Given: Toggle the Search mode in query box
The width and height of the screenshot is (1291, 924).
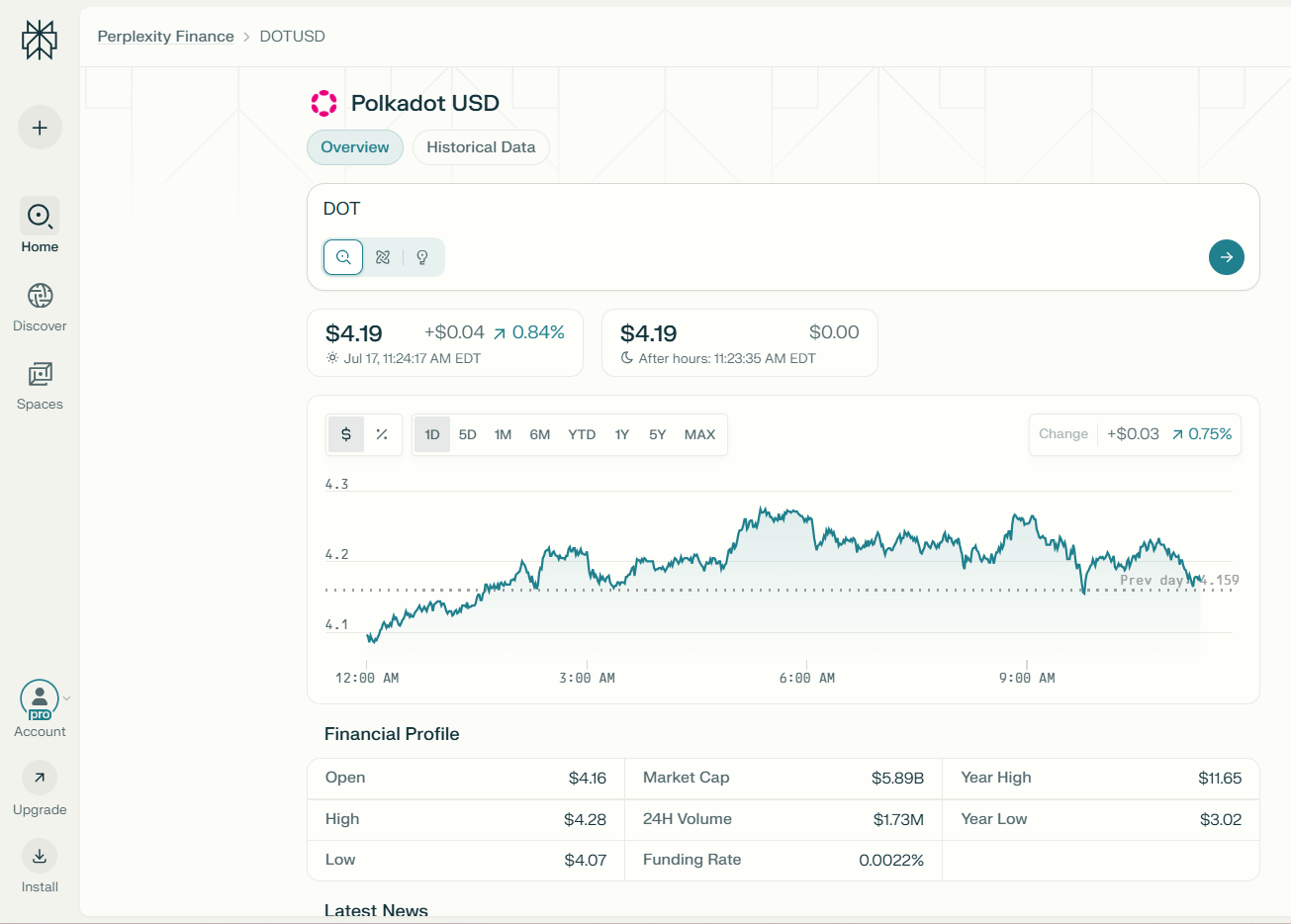Looking at the screenshot, I should [x=343, y=257].
